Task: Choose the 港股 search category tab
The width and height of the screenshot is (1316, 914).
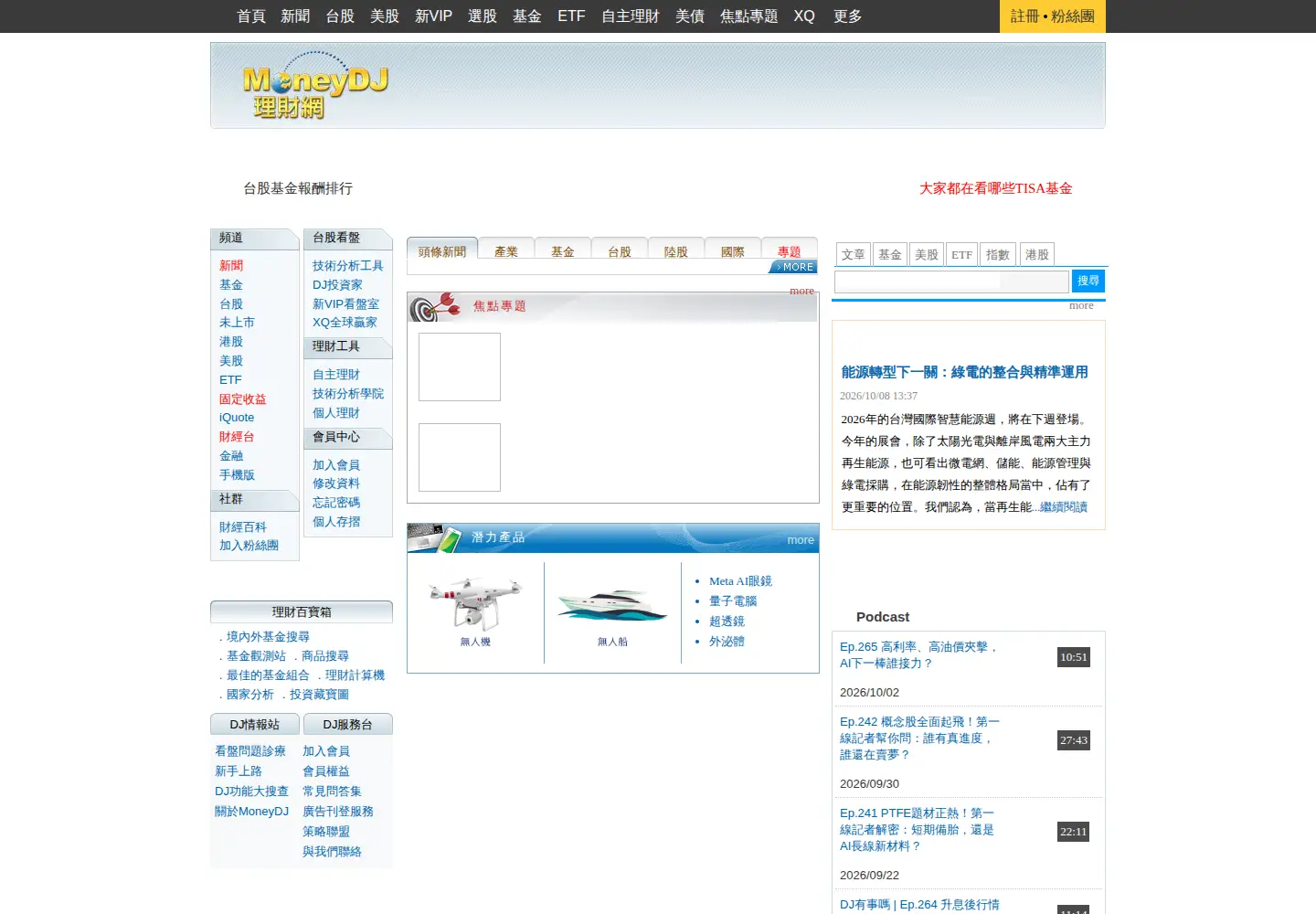Action: coord(1037,254)
